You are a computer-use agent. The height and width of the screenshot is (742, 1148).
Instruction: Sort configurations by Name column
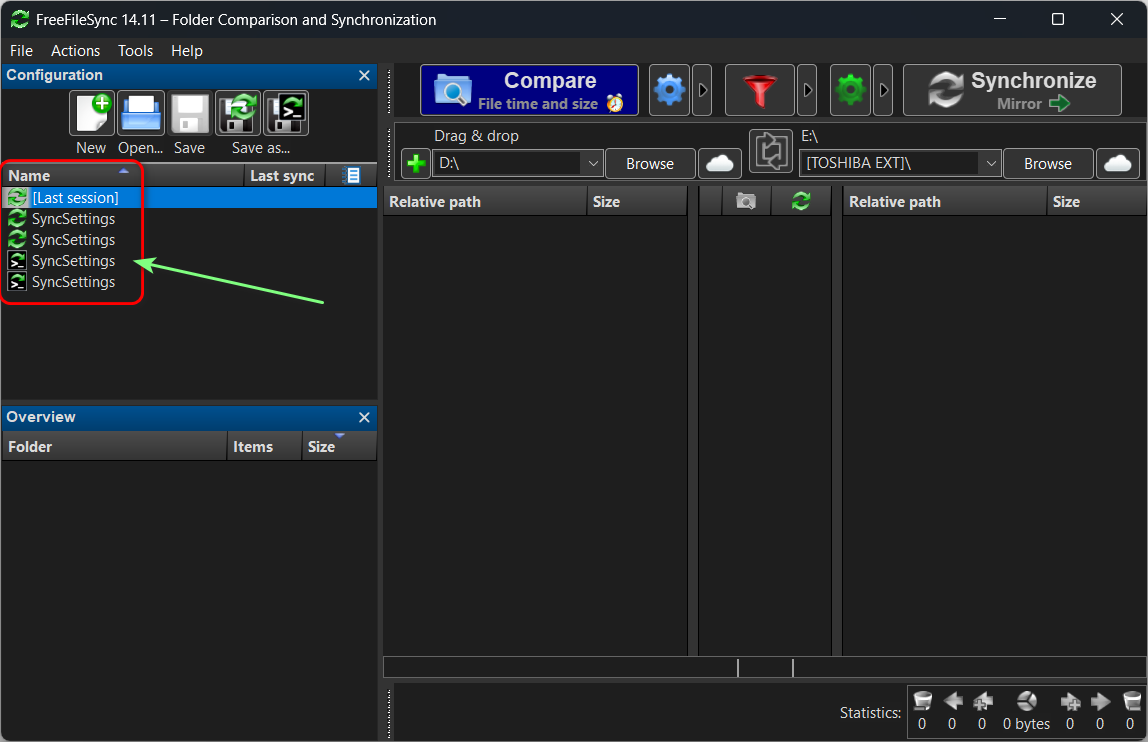(x=123, y=176)
